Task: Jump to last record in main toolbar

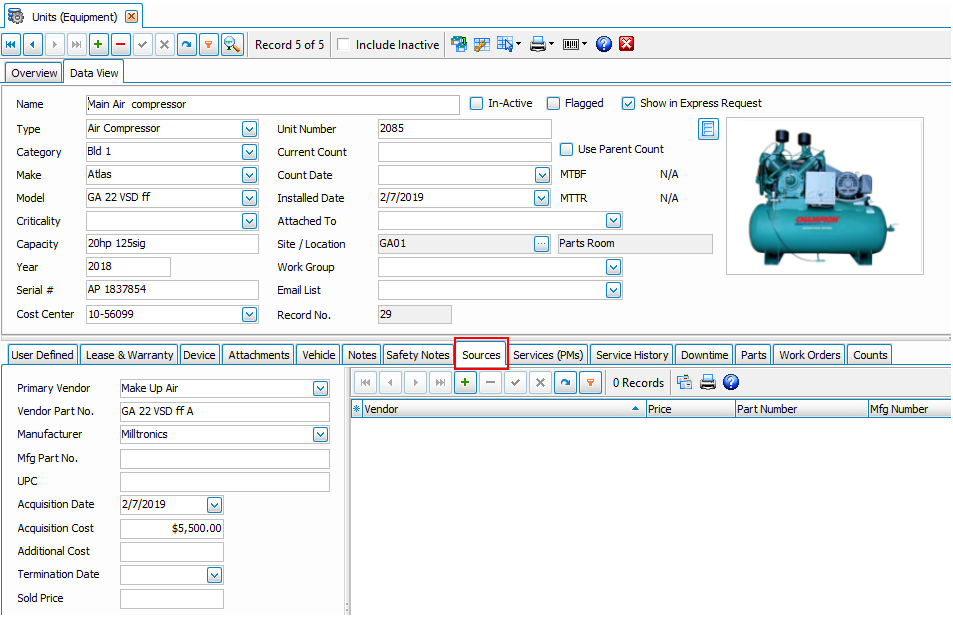Action: pyautogui.click(x=77, y=44)
